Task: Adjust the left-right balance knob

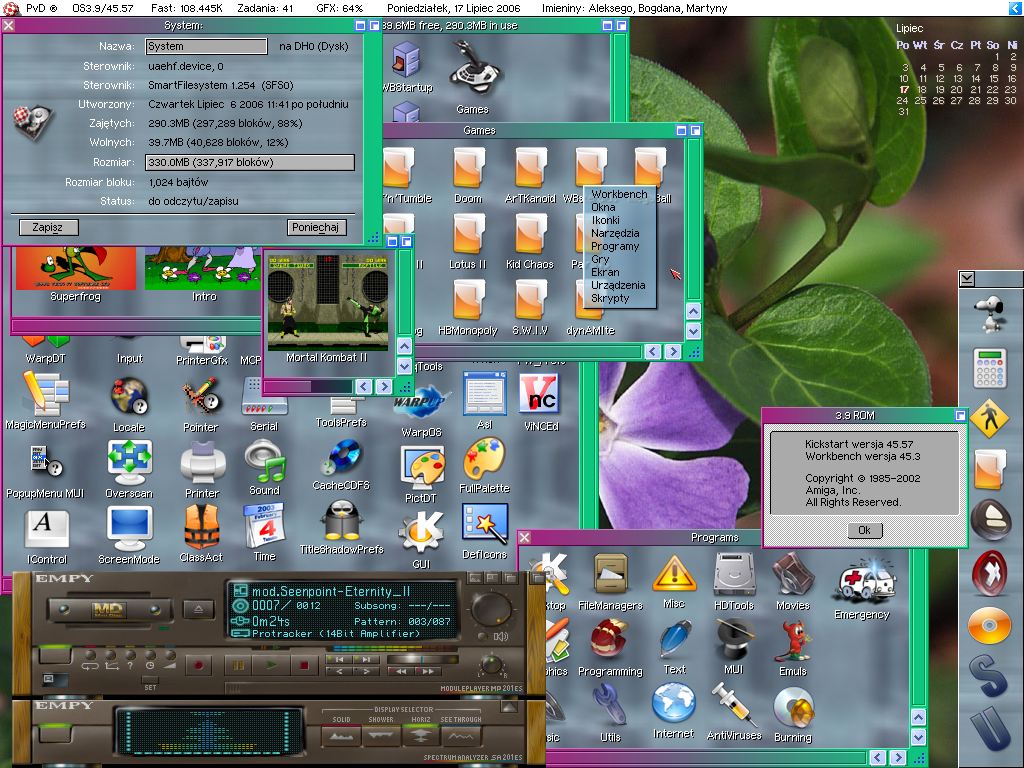Action: tap(492, 665)
